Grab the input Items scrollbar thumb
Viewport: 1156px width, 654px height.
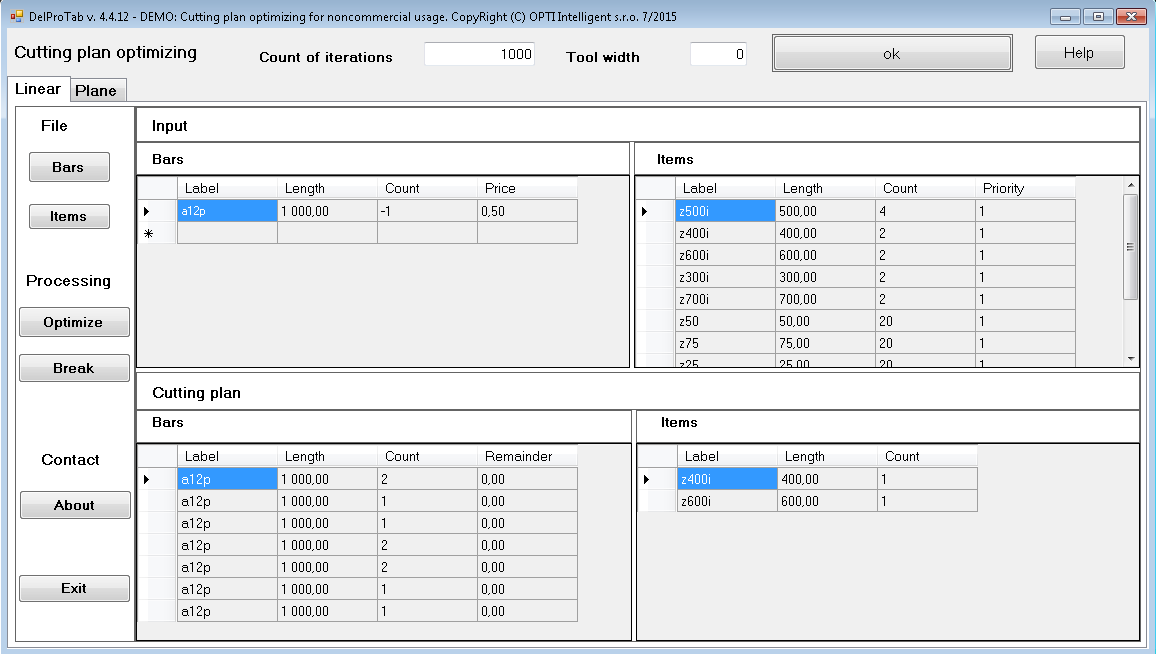[x=1130, y=247]
